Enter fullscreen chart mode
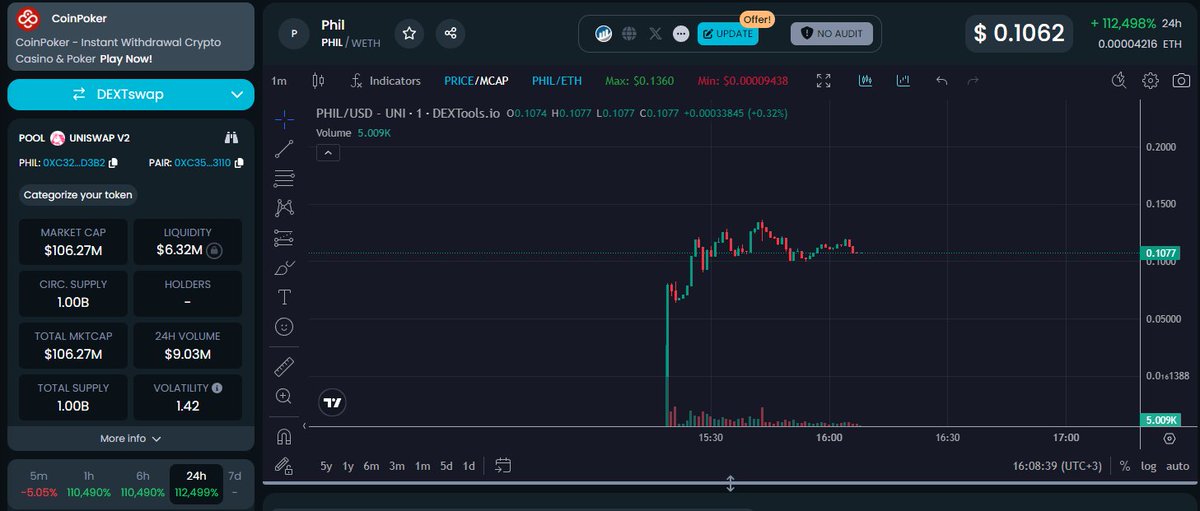The image size is (1200, 511). coord(824,81)
